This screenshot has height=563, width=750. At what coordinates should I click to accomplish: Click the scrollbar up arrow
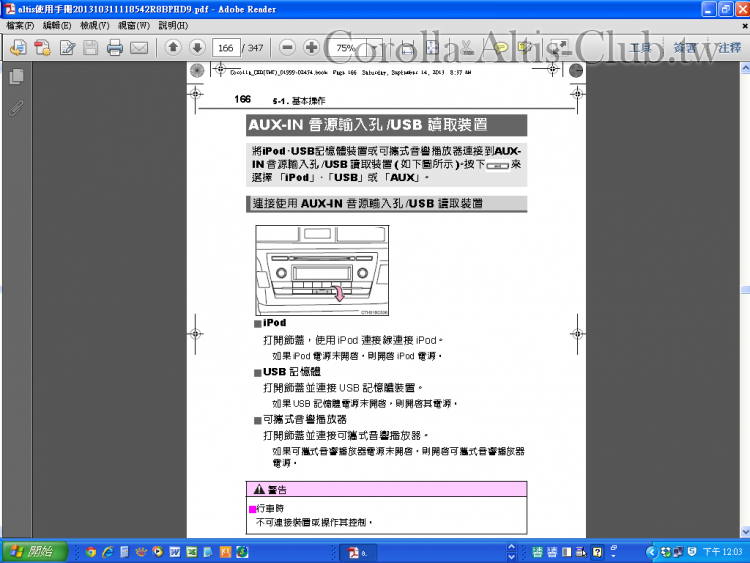tap(745, 68)
